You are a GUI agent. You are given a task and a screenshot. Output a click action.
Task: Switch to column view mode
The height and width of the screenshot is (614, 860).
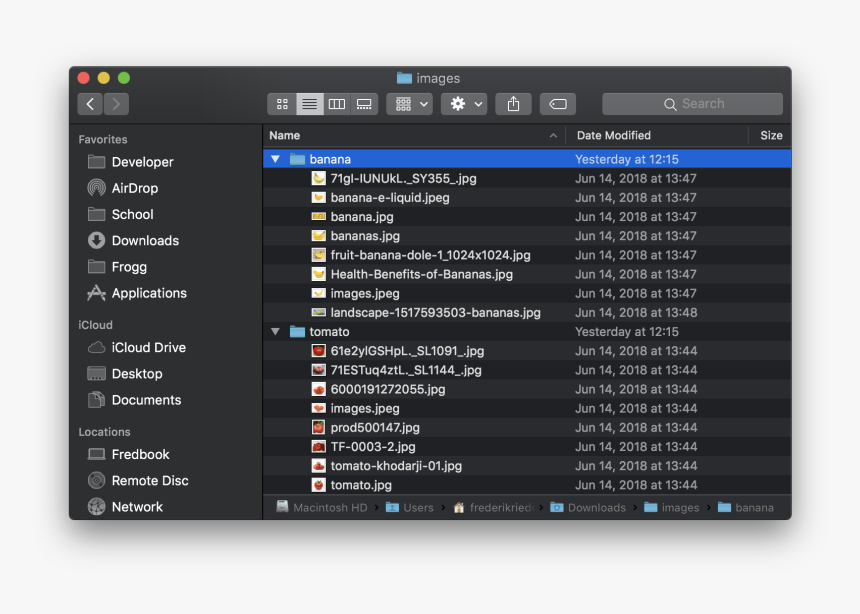[x=337, y=104]
